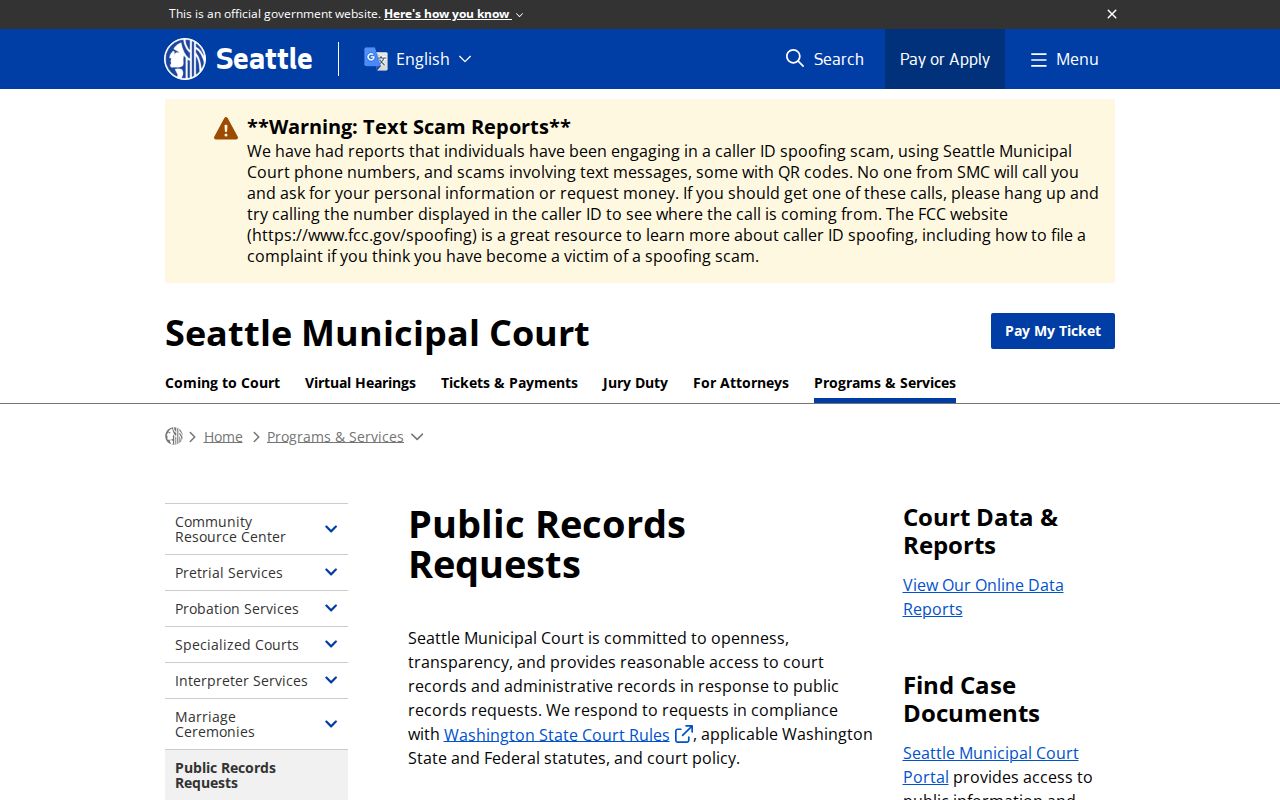
Task: Select Public Records Requests in sidebar
Action: pos(256,775)
